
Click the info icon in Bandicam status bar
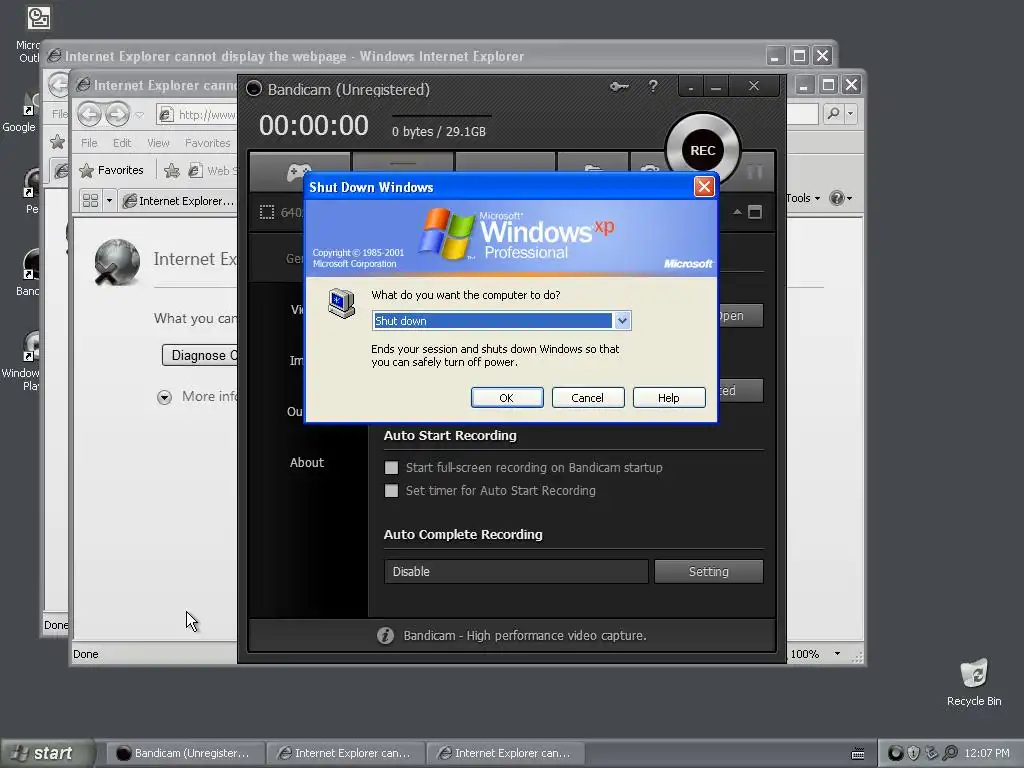pos(385,635)
